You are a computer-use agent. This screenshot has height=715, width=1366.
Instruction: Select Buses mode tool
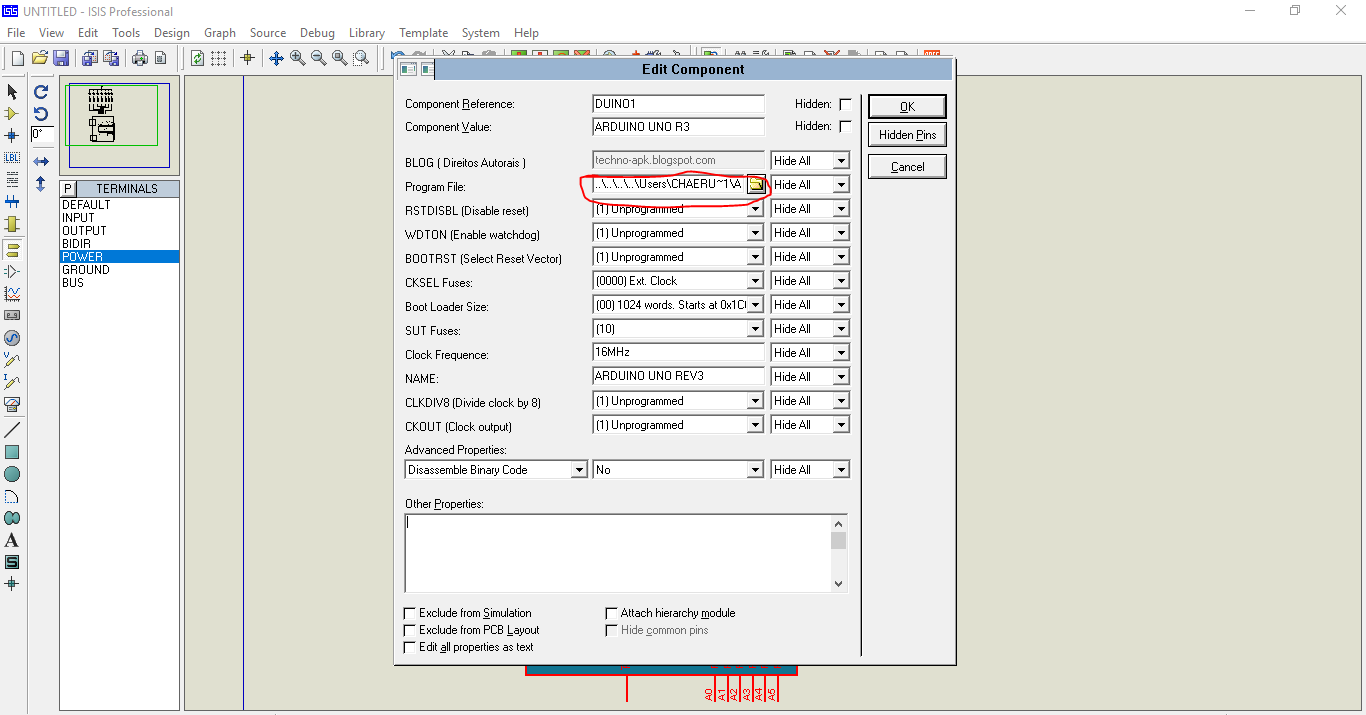point(12,202)
